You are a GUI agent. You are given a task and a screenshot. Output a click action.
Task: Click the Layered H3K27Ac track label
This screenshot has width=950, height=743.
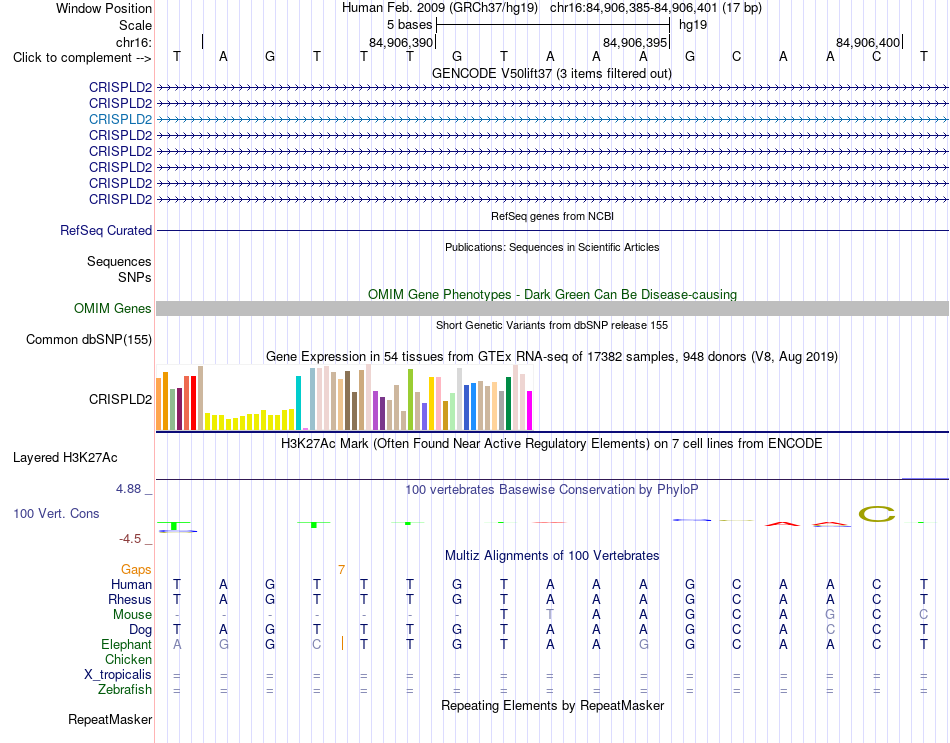(65, 458)
